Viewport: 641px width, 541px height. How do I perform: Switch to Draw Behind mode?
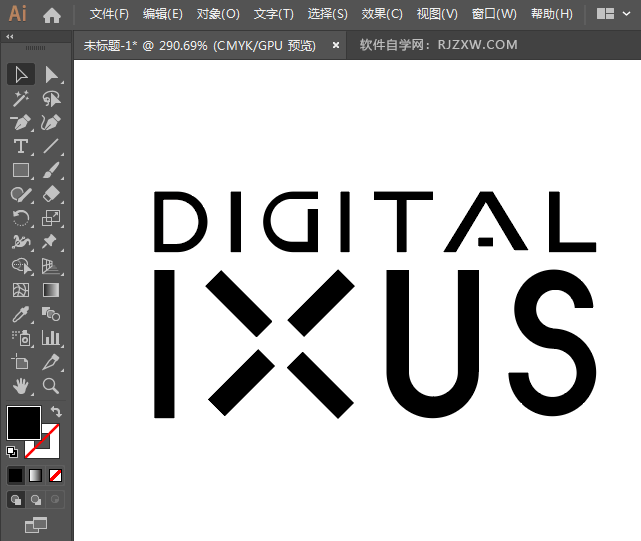tap(36, 500)
